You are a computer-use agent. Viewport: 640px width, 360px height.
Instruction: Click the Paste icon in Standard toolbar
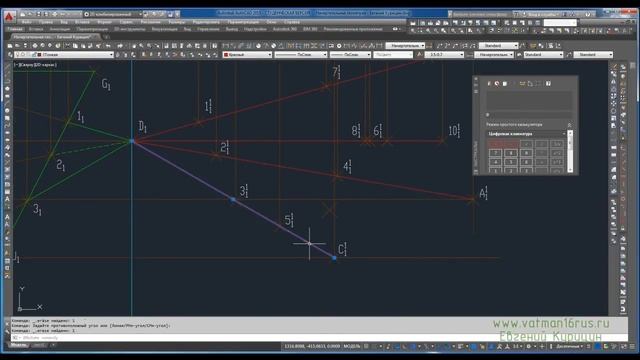point(83,46)
